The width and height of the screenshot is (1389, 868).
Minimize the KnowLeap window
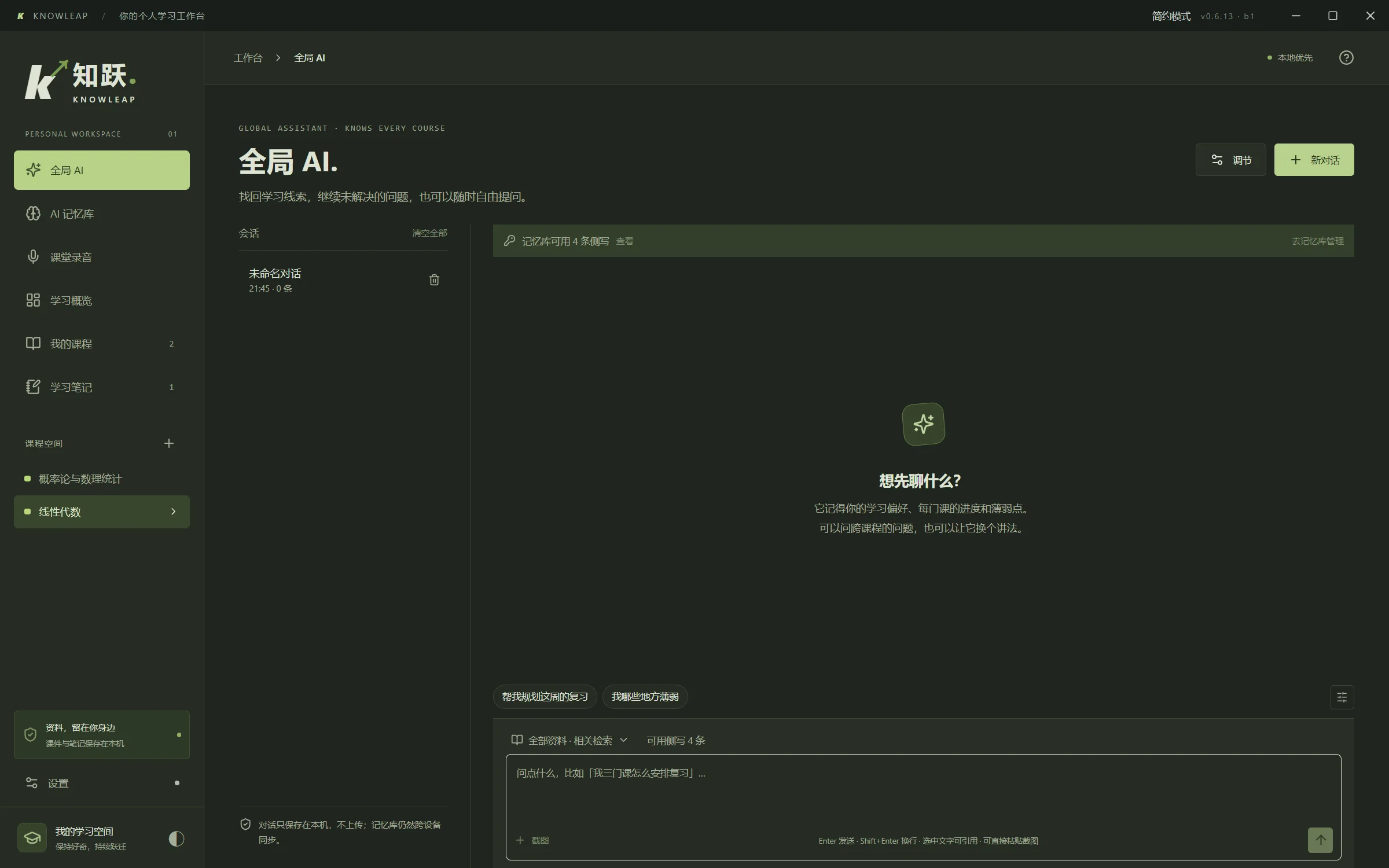point(1296,16)
